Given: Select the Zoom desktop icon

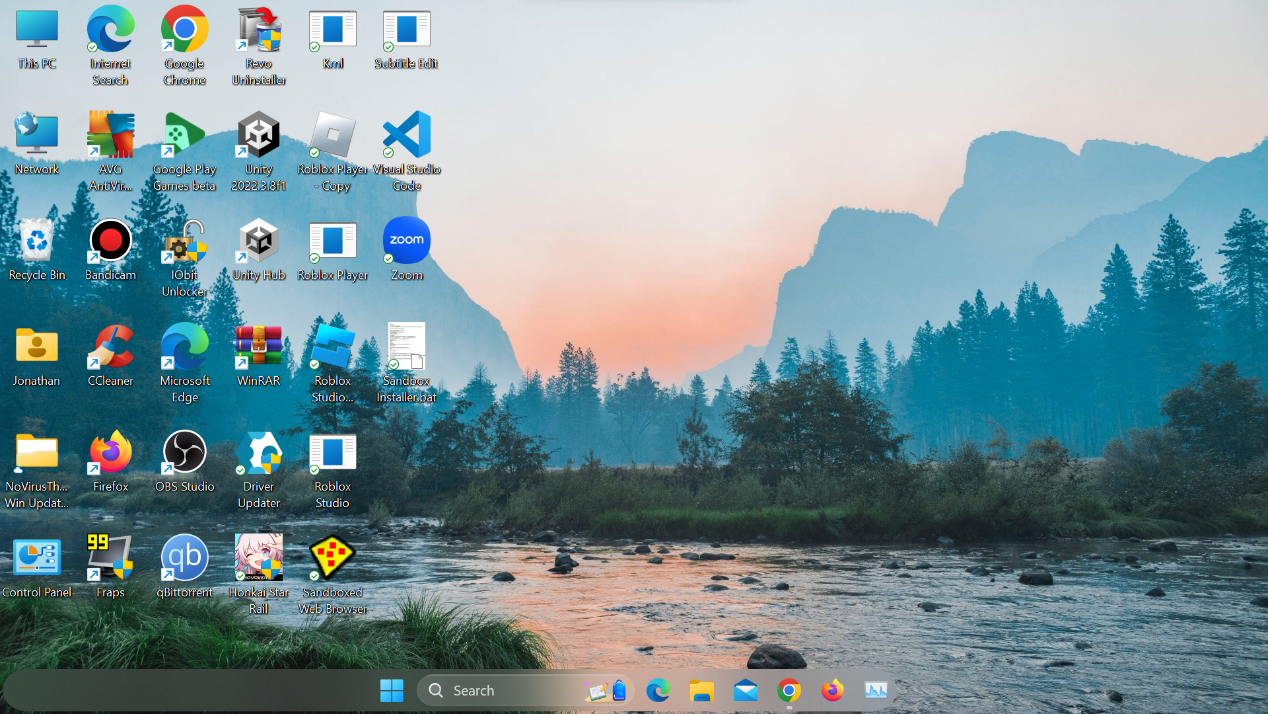Looking at the screenshot, I should 407,250.
